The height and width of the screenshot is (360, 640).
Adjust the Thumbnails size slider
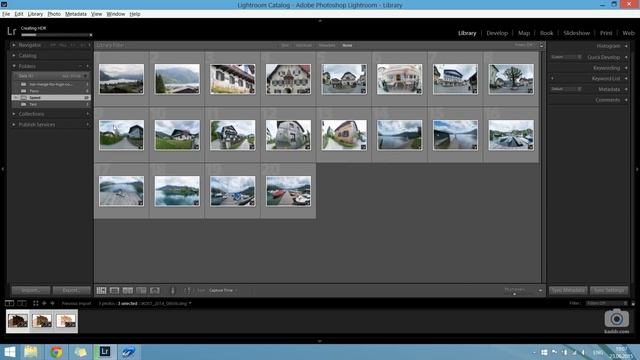514,293
